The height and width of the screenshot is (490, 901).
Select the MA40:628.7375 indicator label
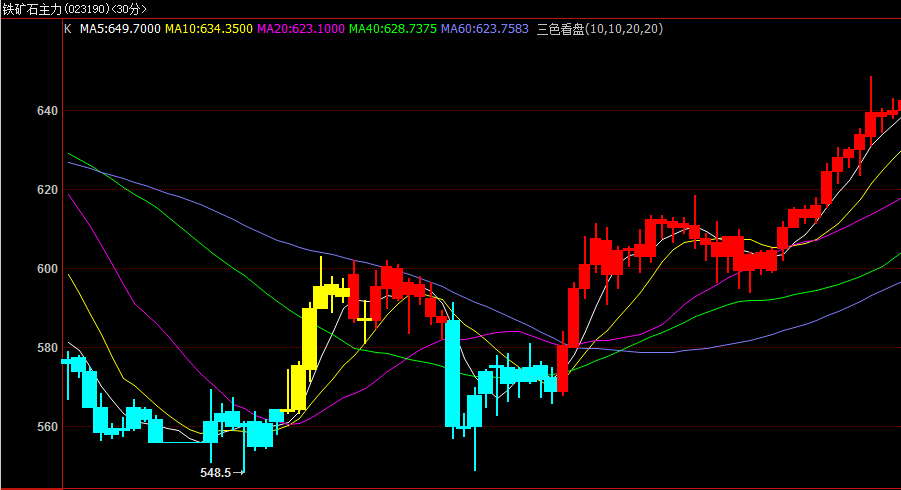[392, 29]
